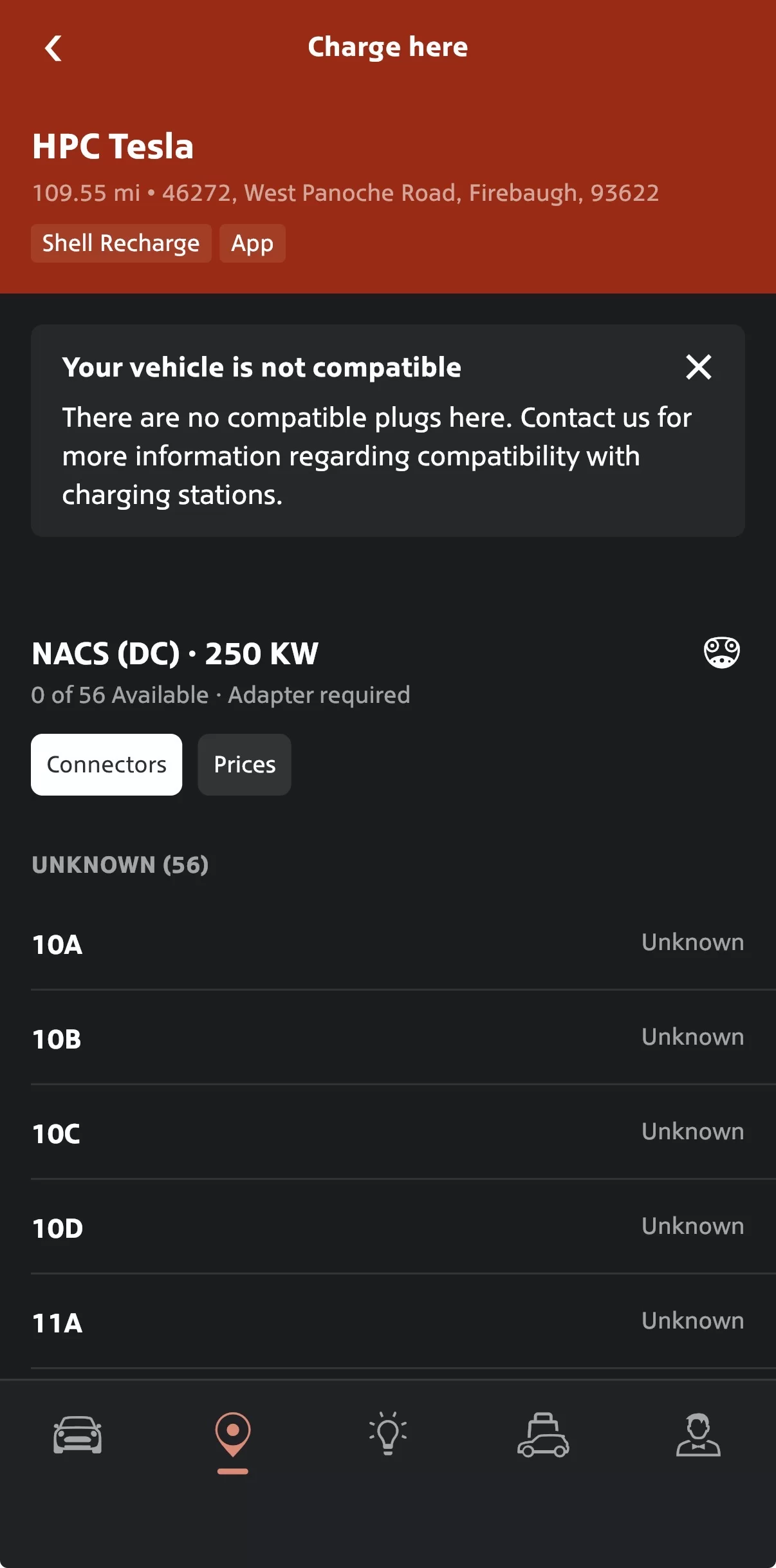
Task: Open the map location pin tab
Action: (x=233, y=1435)
